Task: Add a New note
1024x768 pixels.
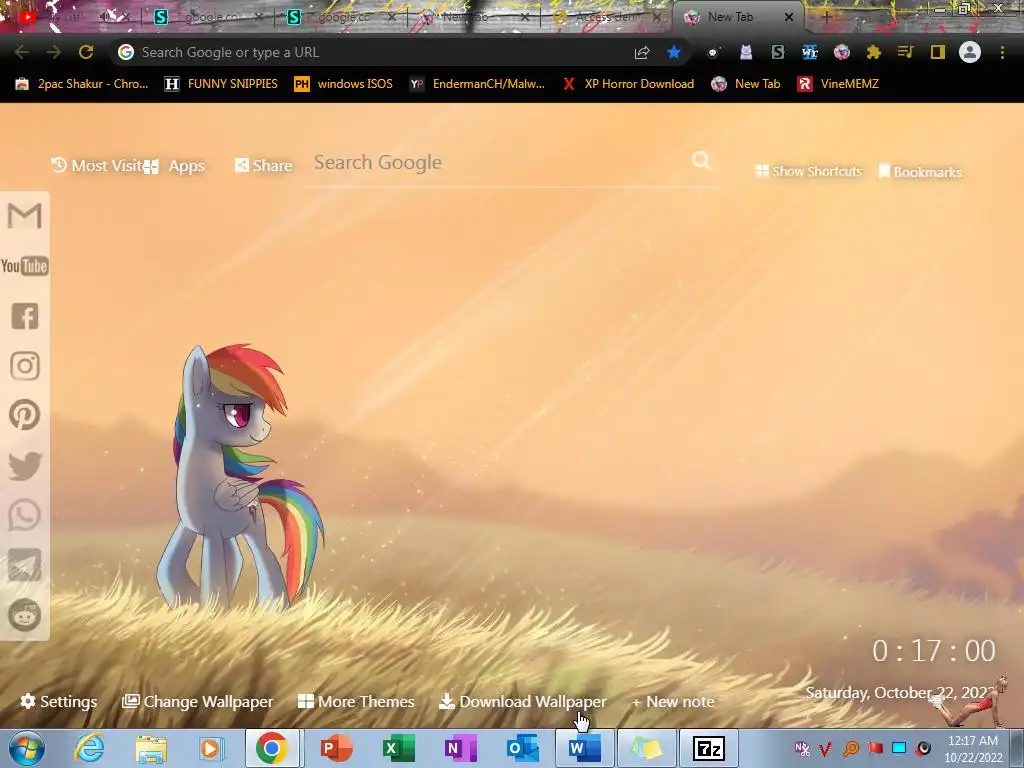Action: coord(673,701)
